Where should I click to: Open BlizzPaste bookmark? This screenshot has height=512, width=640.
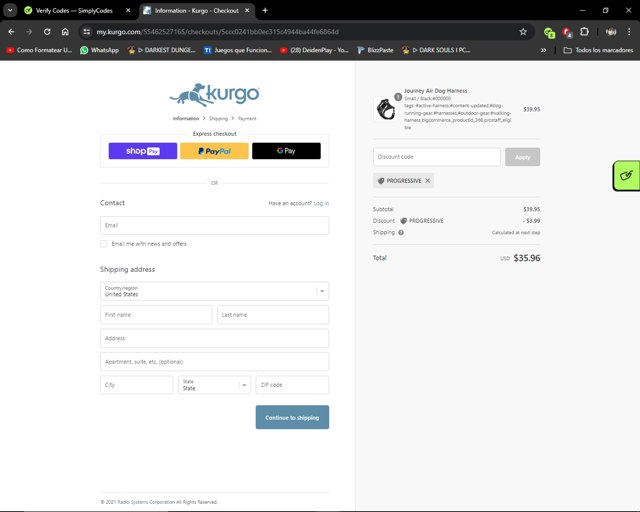375,50
